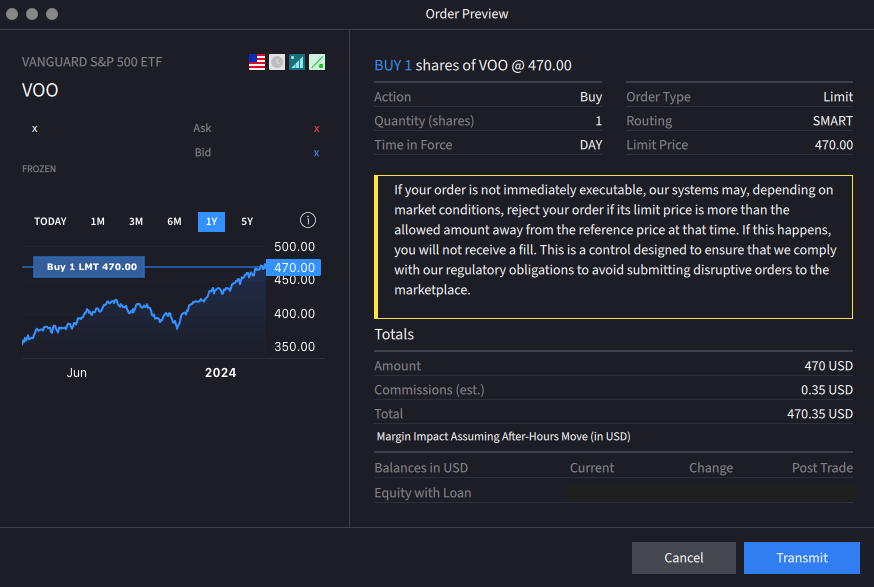Click the 470.00 price label on chart axis
Screen dimensions: 874x587
tap(294, 268)
